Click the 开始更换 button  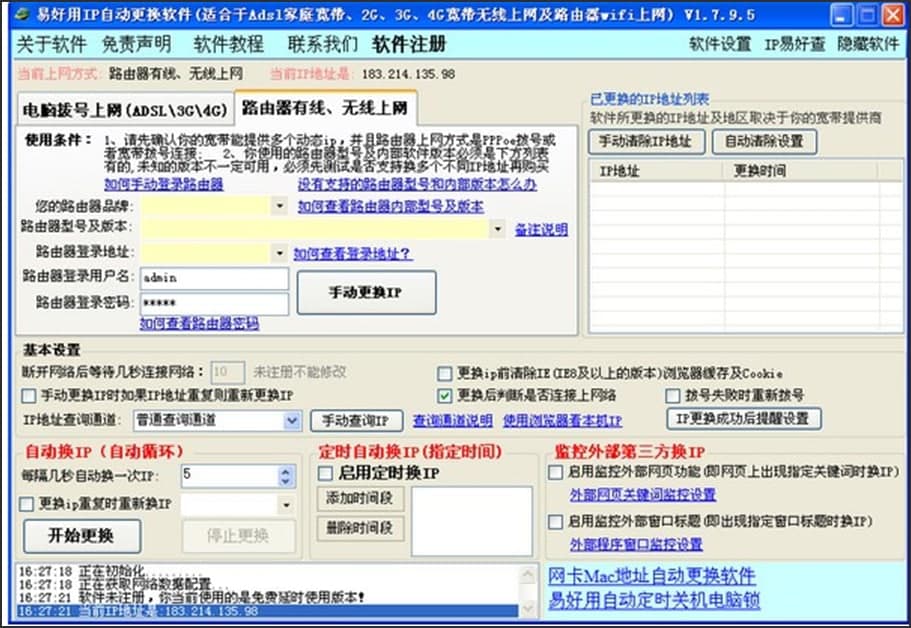click(82, 536)
